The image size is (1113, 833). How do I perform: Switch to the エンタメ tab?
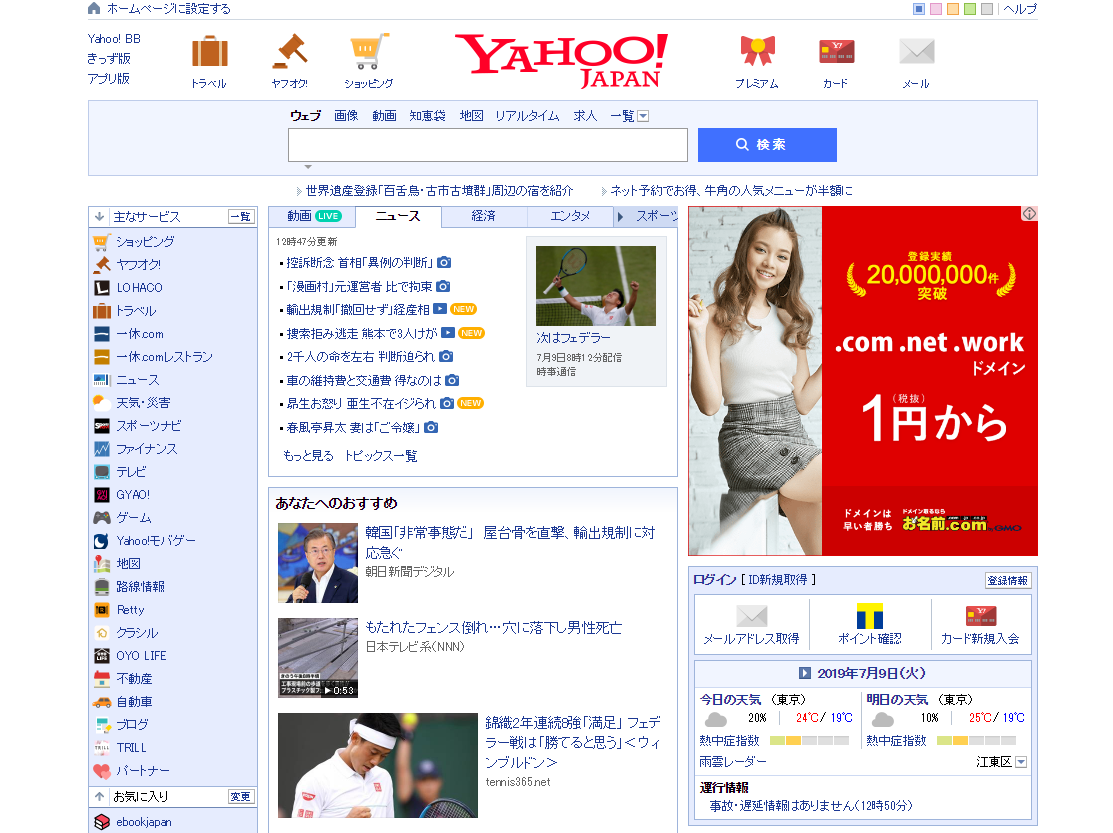(x=570, y=216)
